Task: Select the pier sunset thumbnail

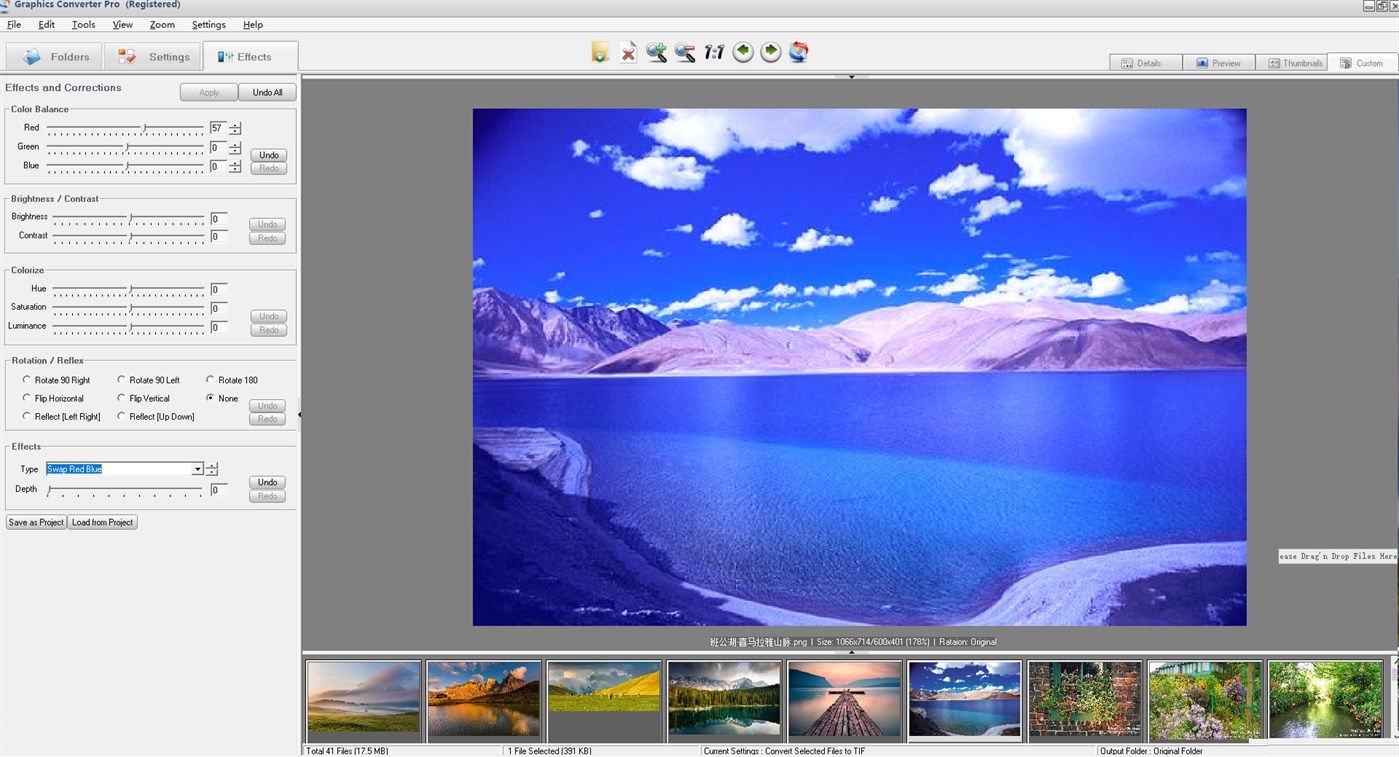Action: (844, 698)
